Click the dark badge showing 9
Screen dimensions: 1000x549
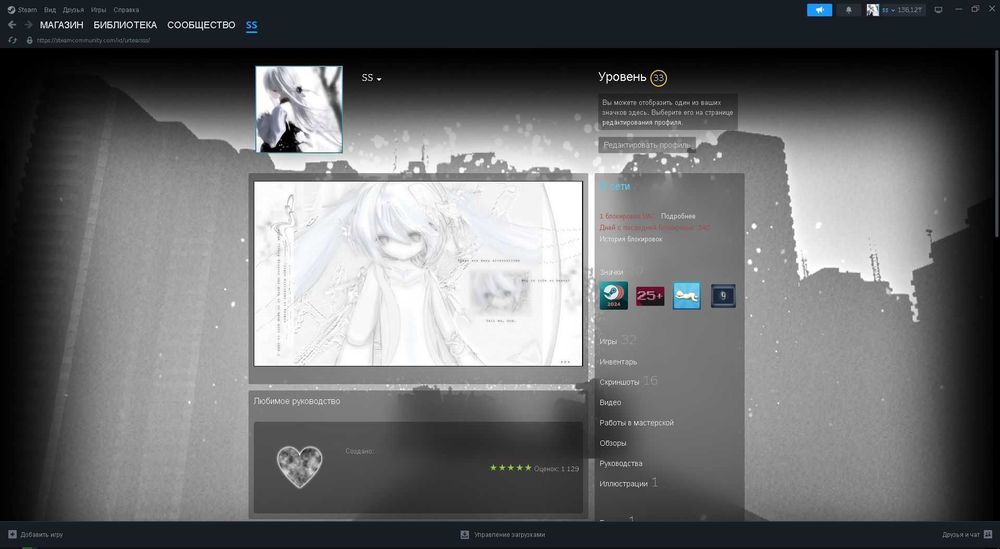723,296
